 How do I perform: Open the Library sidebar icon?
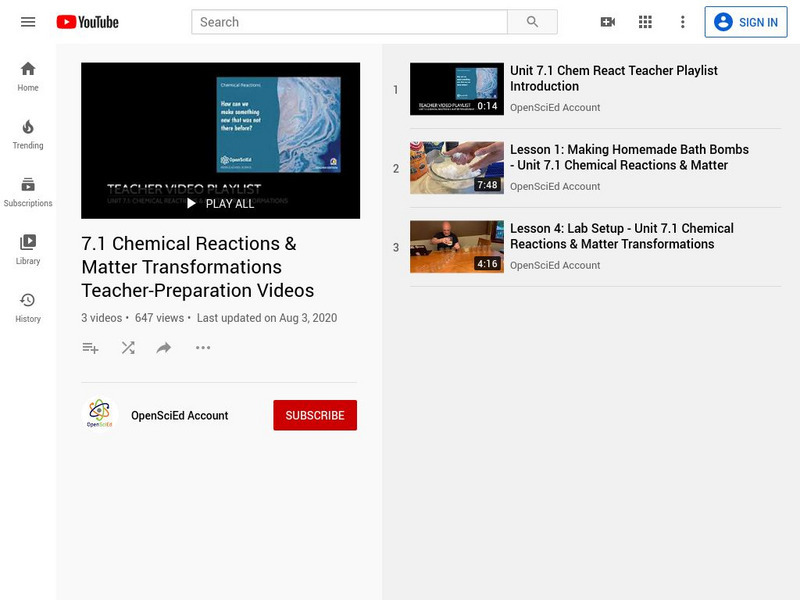27,243
